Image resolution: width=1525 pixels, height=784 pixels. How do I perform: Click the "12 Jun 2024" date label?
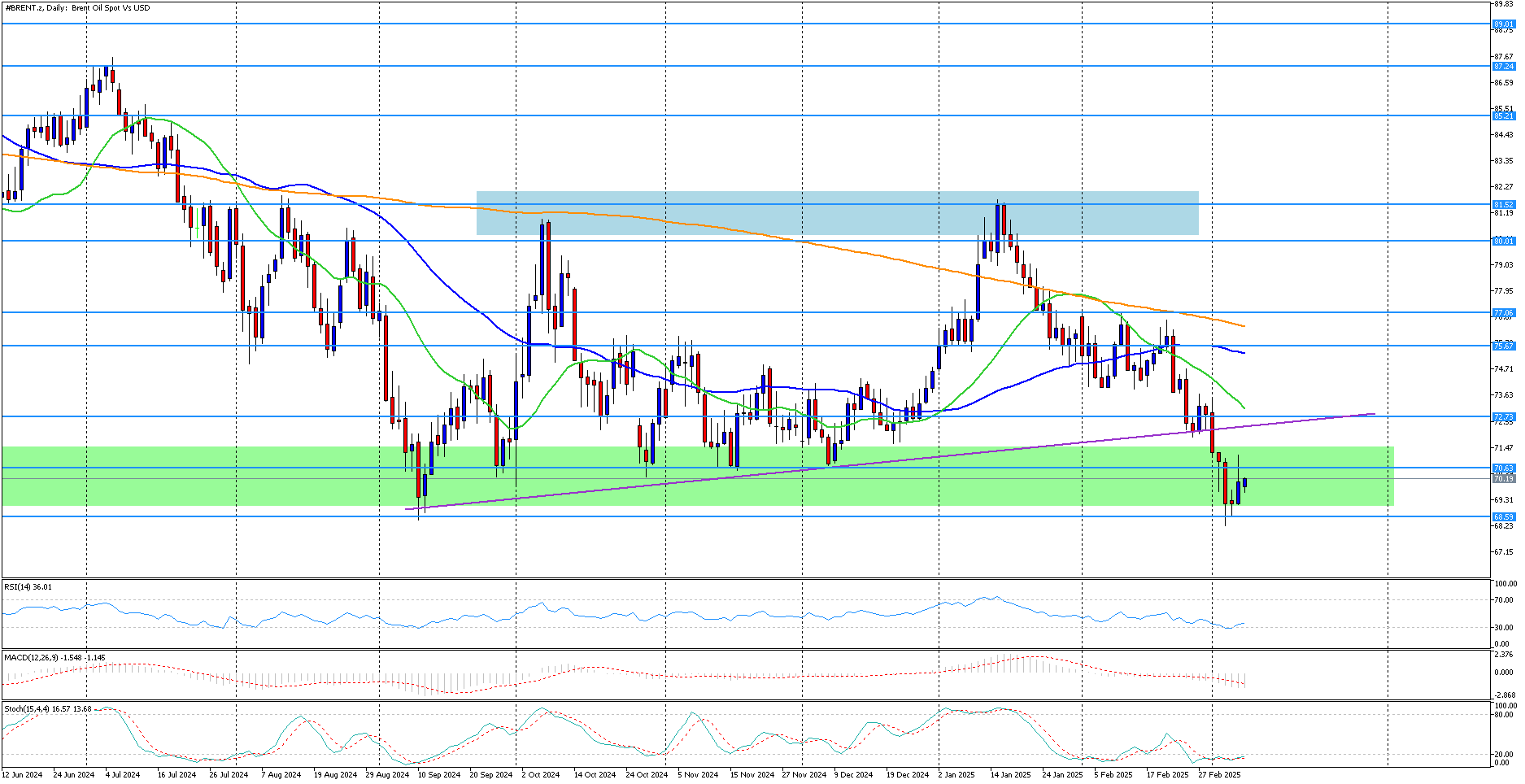point(23,774)
